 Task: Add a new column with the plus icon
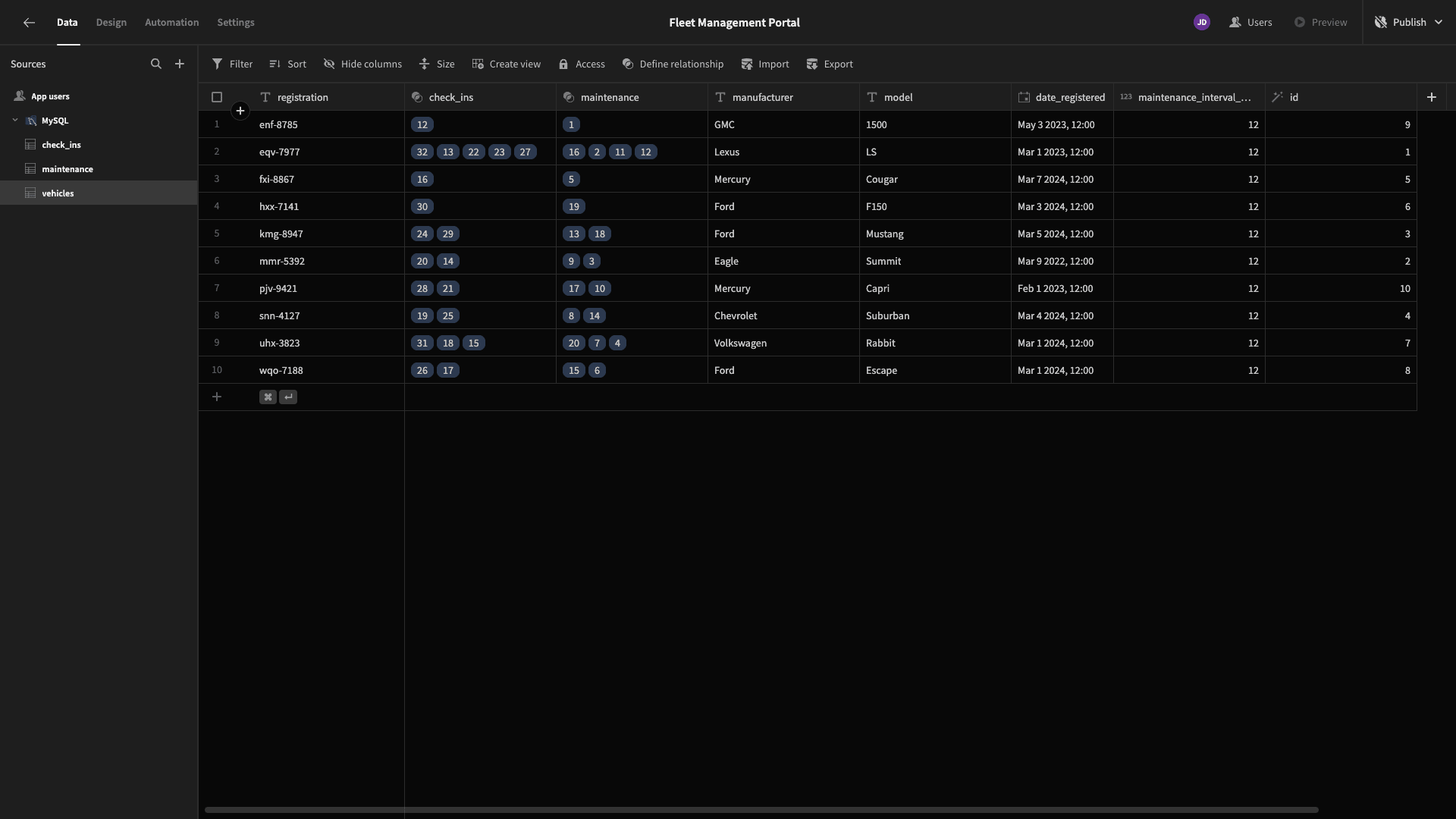1432,97
